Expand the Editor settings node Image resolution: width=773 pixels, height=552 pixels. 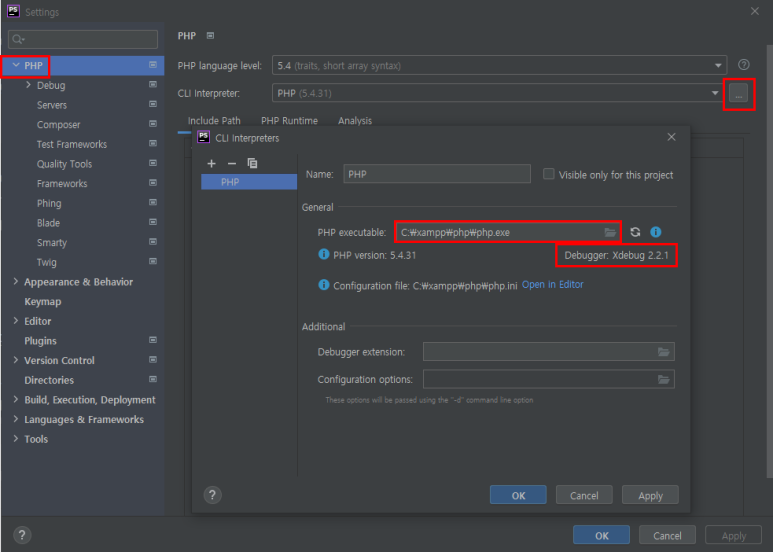16,321
